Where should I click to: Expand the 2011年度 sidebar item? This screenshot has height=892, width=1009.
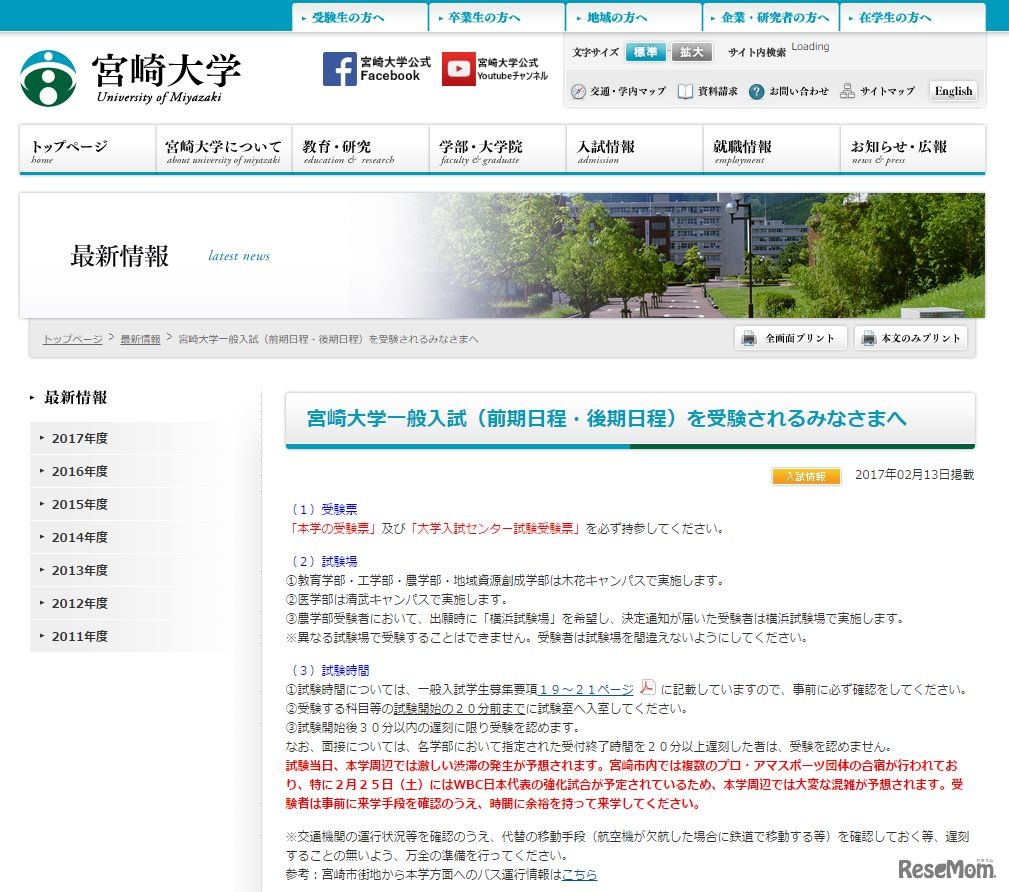[79, 636]
